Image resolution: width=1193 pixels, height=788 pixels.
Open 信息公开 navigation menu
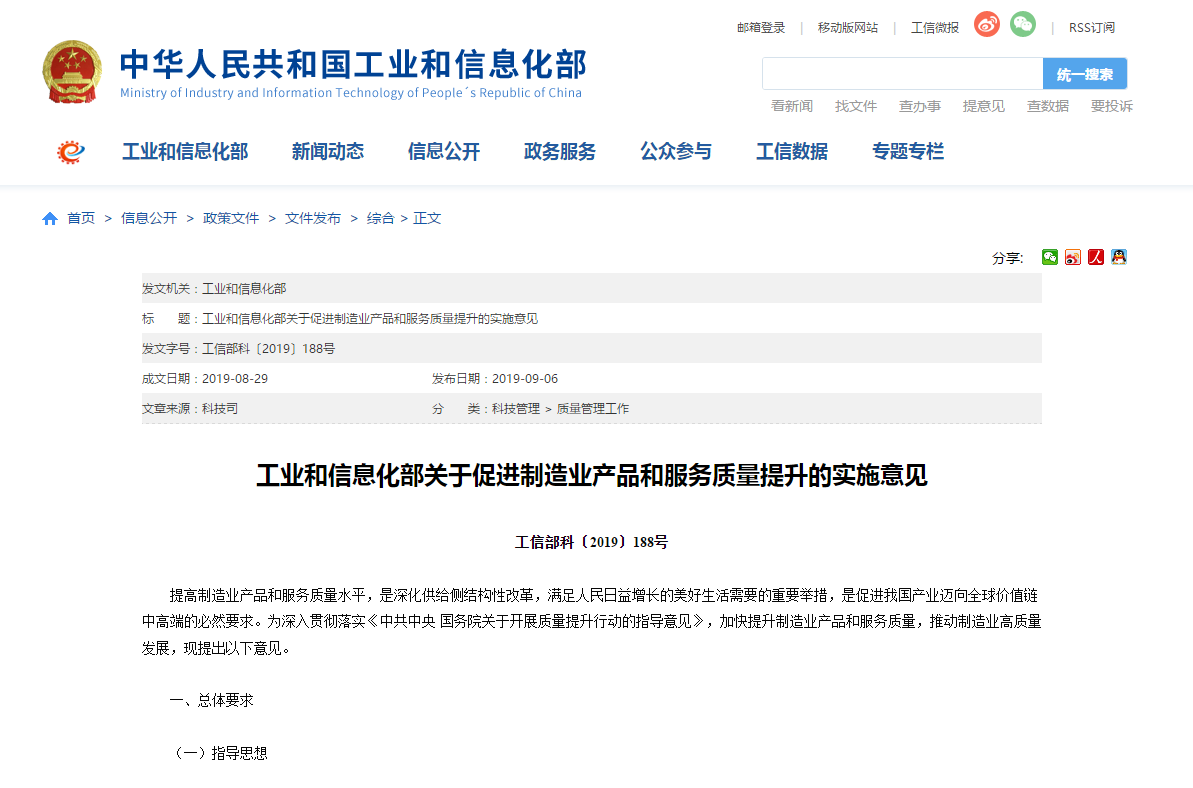click(444, 152)
